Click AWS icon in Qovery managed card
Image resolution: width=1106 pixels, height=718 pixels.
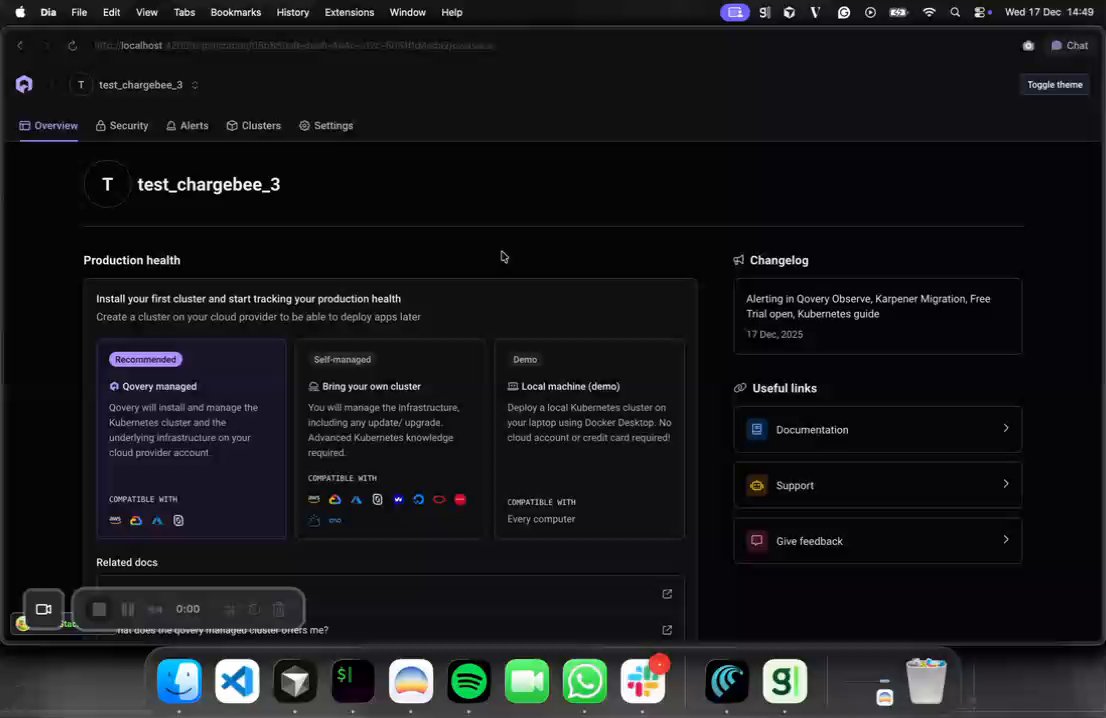pos(115,521)
